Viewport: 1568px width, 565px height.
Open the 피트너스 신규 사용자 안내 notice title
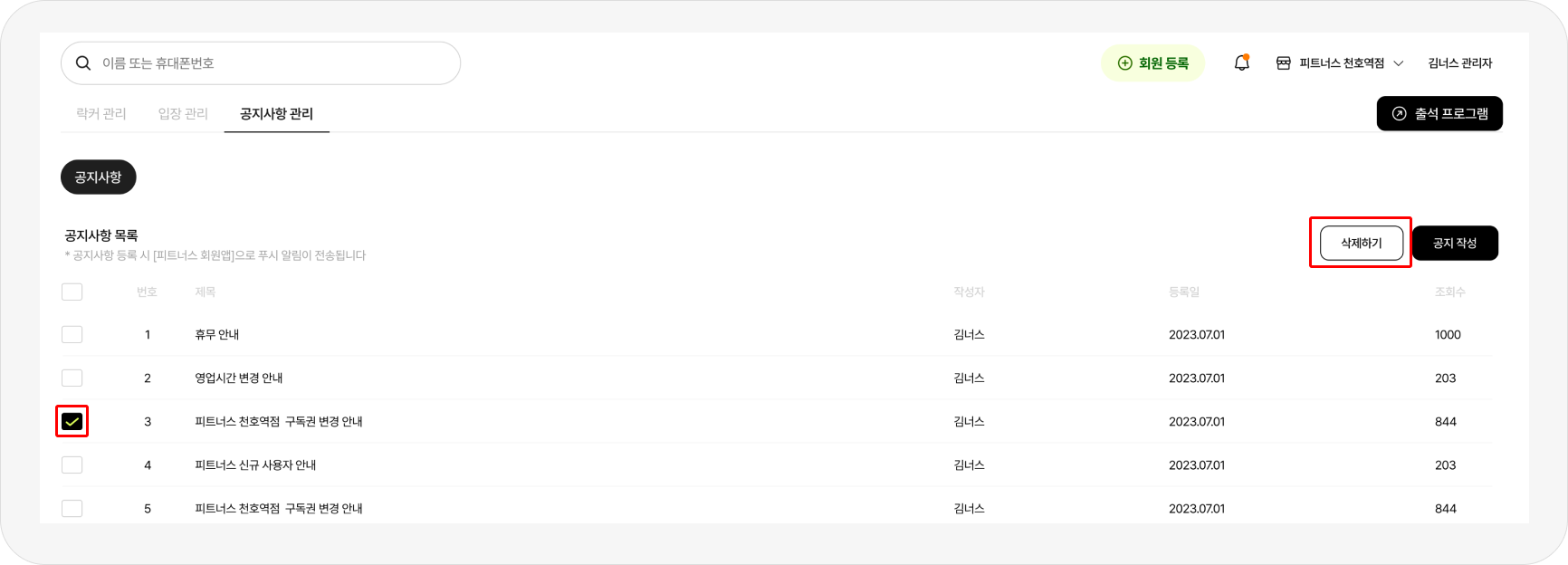[x=255, y=464]
